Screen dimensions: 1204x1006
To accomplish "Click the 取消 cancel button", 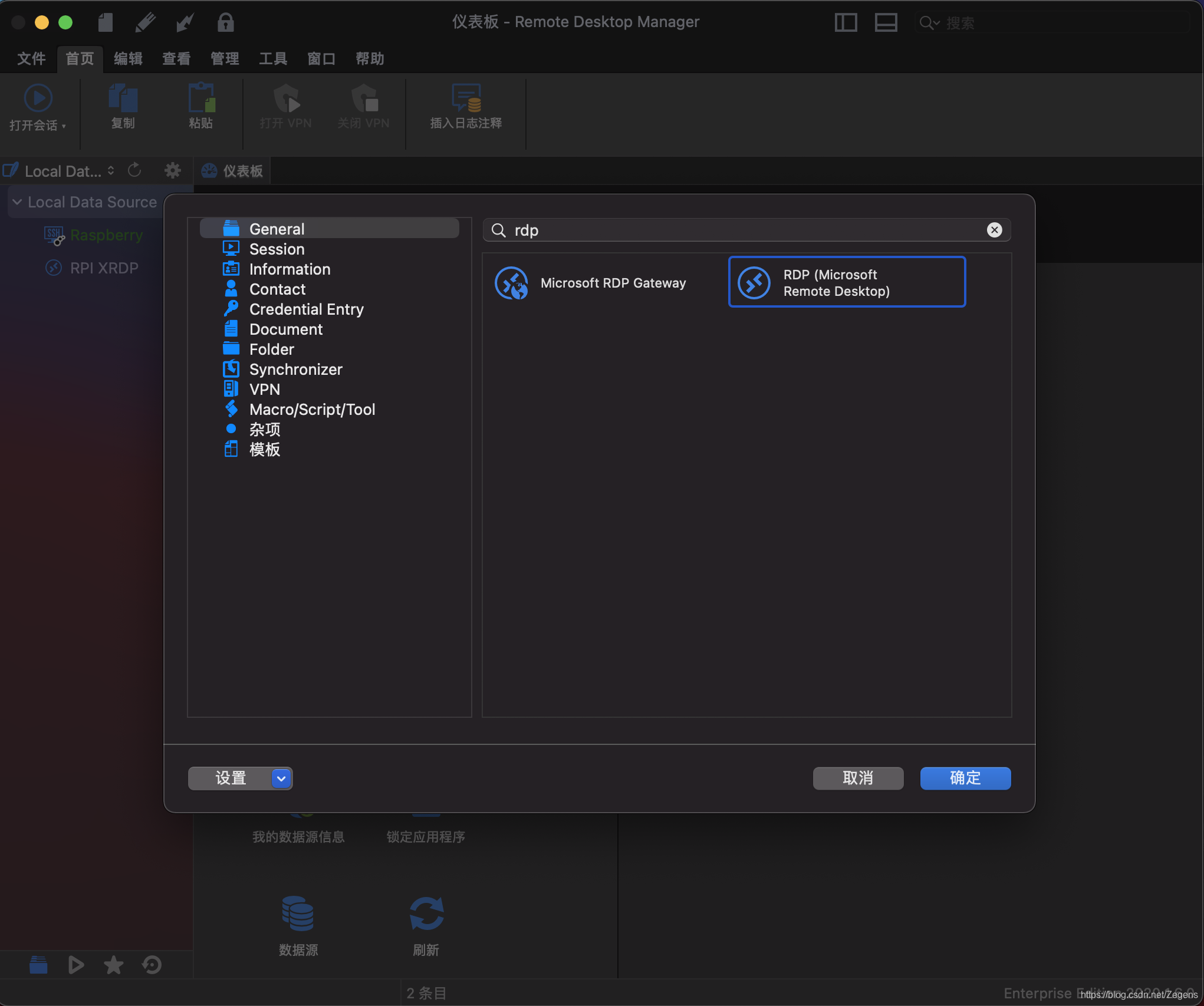I will (858, 778).
